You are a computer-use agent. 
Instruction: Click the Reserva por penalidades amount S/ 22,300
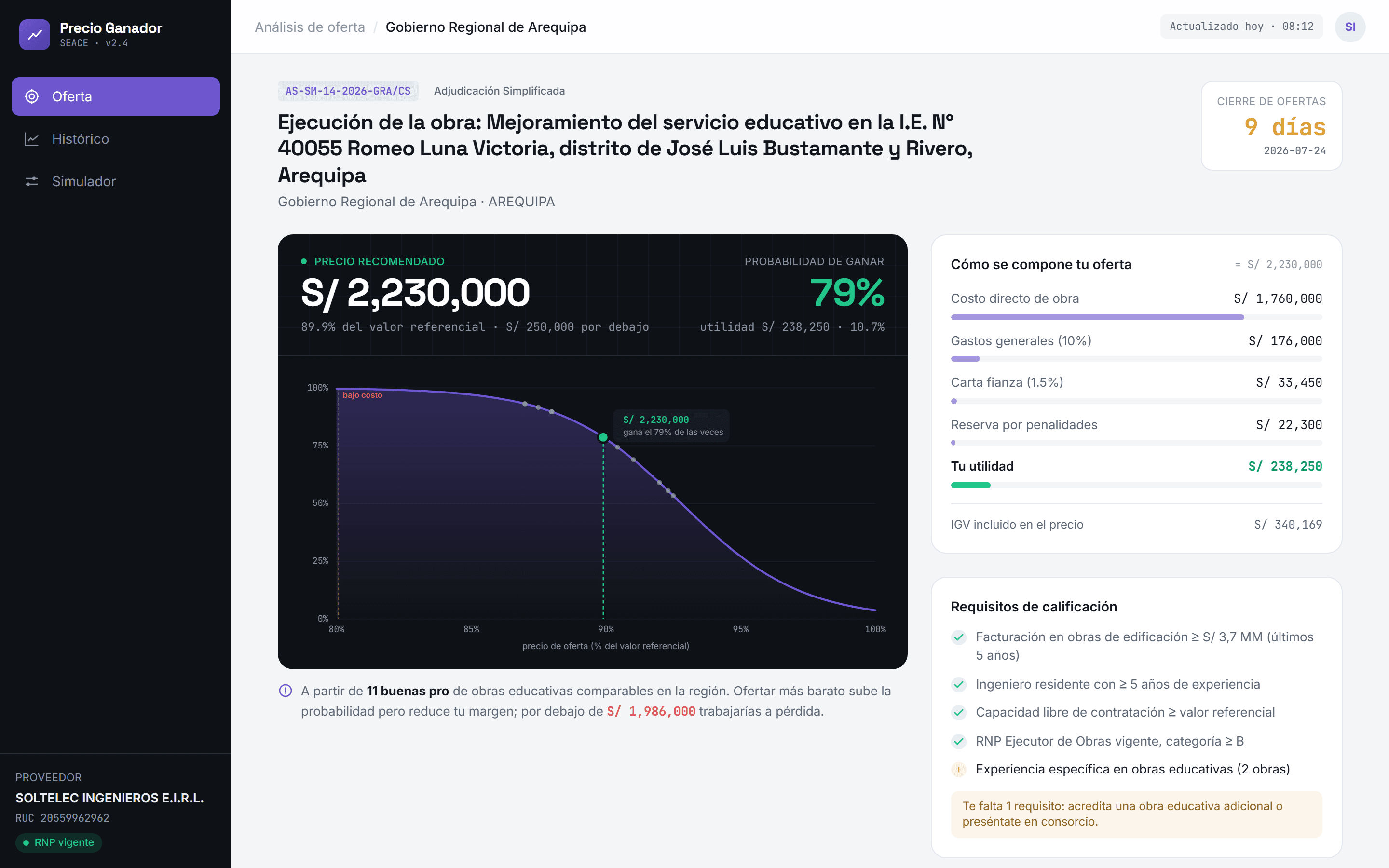pyautogui.click(x=1289, y=425)
